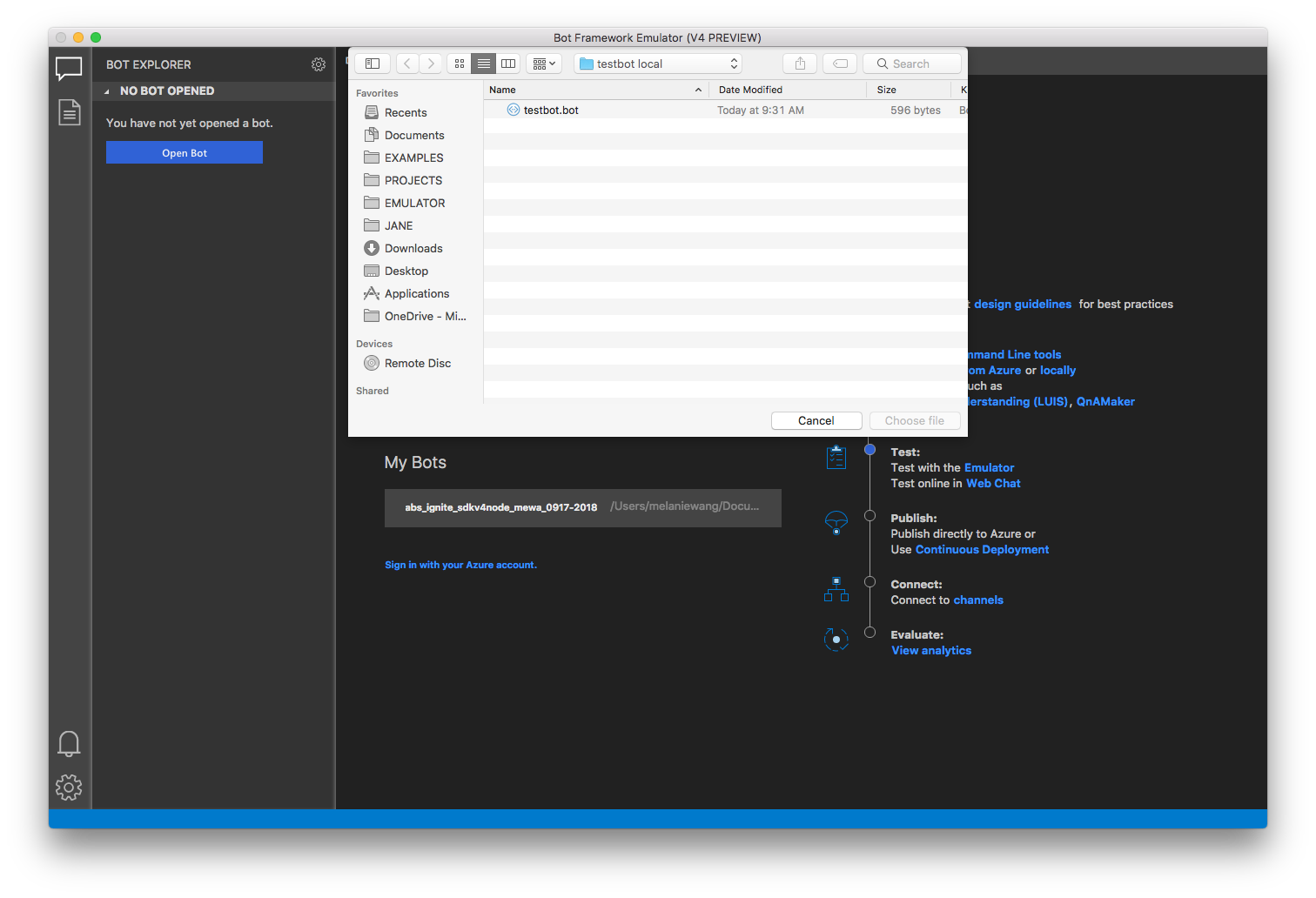Open the testbot local folder dropdown
1316x898 pixels.
point(657,63)
